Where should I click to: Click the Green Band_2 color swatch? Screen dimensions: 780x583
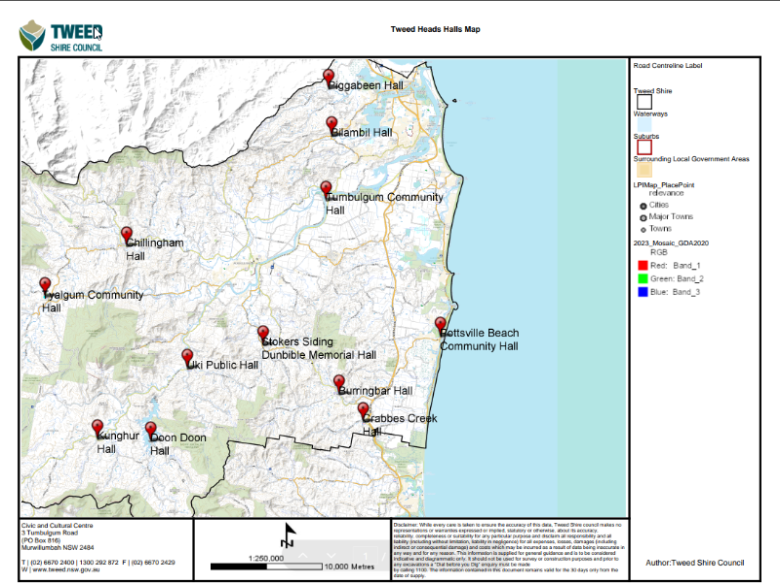pos(643,279)
